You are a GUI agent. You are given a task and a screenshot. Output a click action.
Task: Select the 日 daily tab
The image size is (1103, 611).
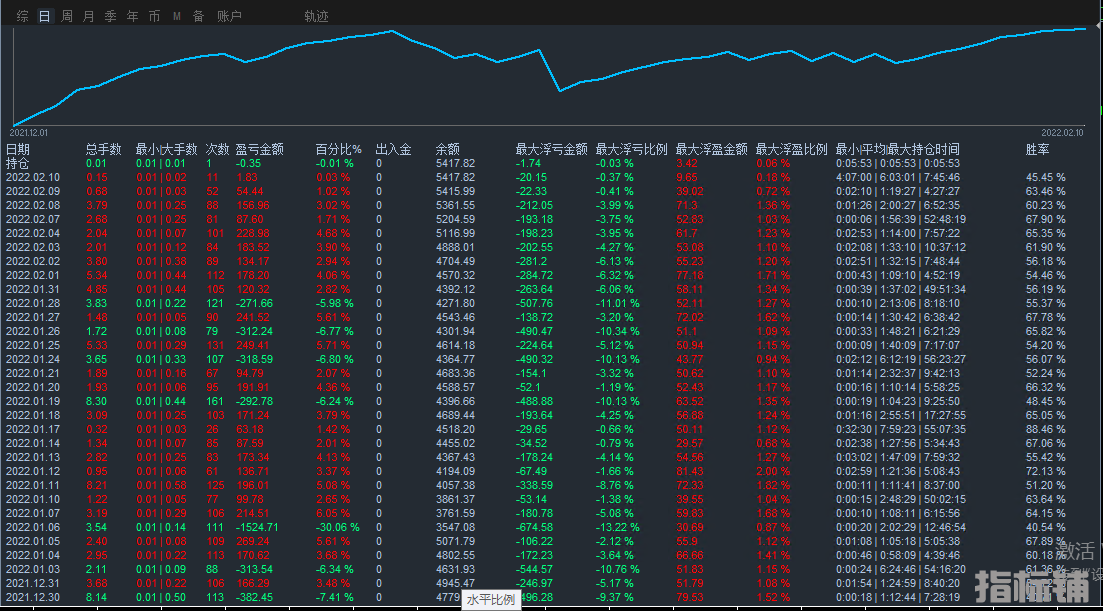44,16
